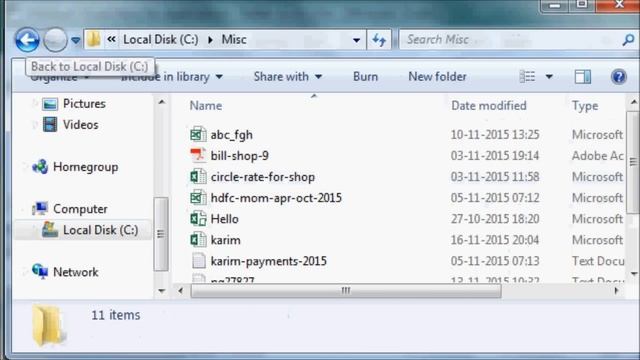Click the Burn toolbar button
Screen dimensions: 640x360
[x=365, y=77]
